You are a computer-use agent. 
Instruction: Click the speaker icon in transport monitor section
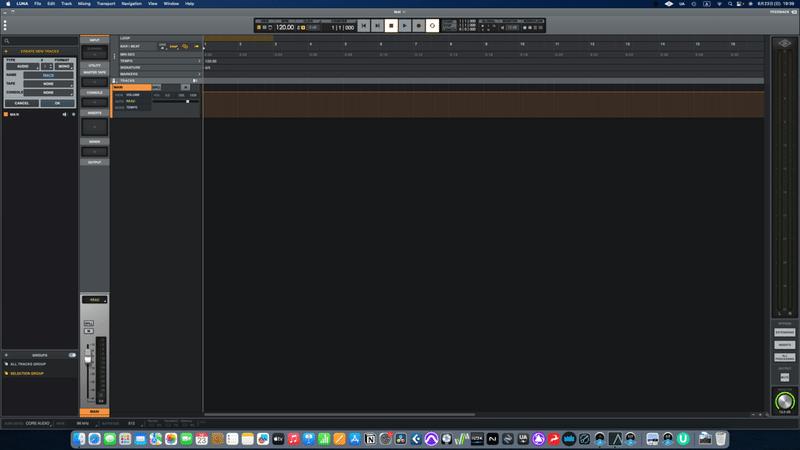503,28
